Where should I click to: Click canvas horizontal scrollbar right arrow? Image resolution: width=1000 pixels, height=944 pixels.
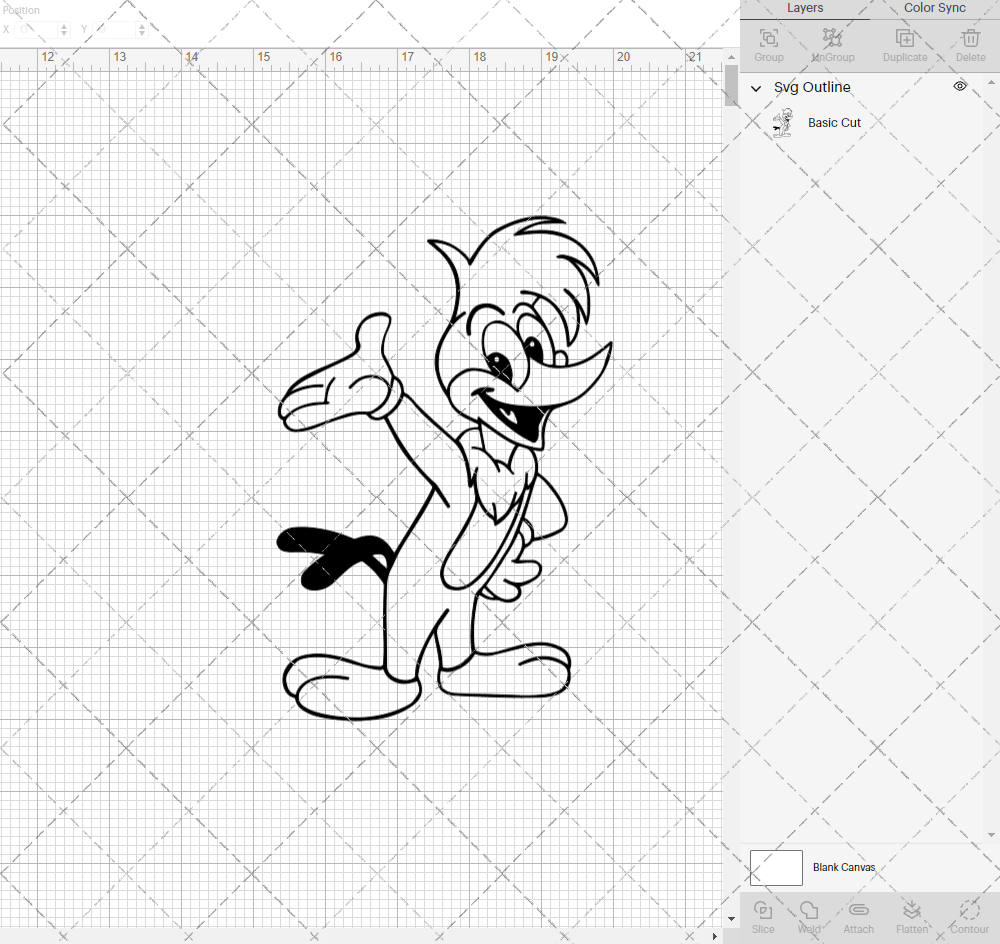pyautogui.click(x=715, y=936)
